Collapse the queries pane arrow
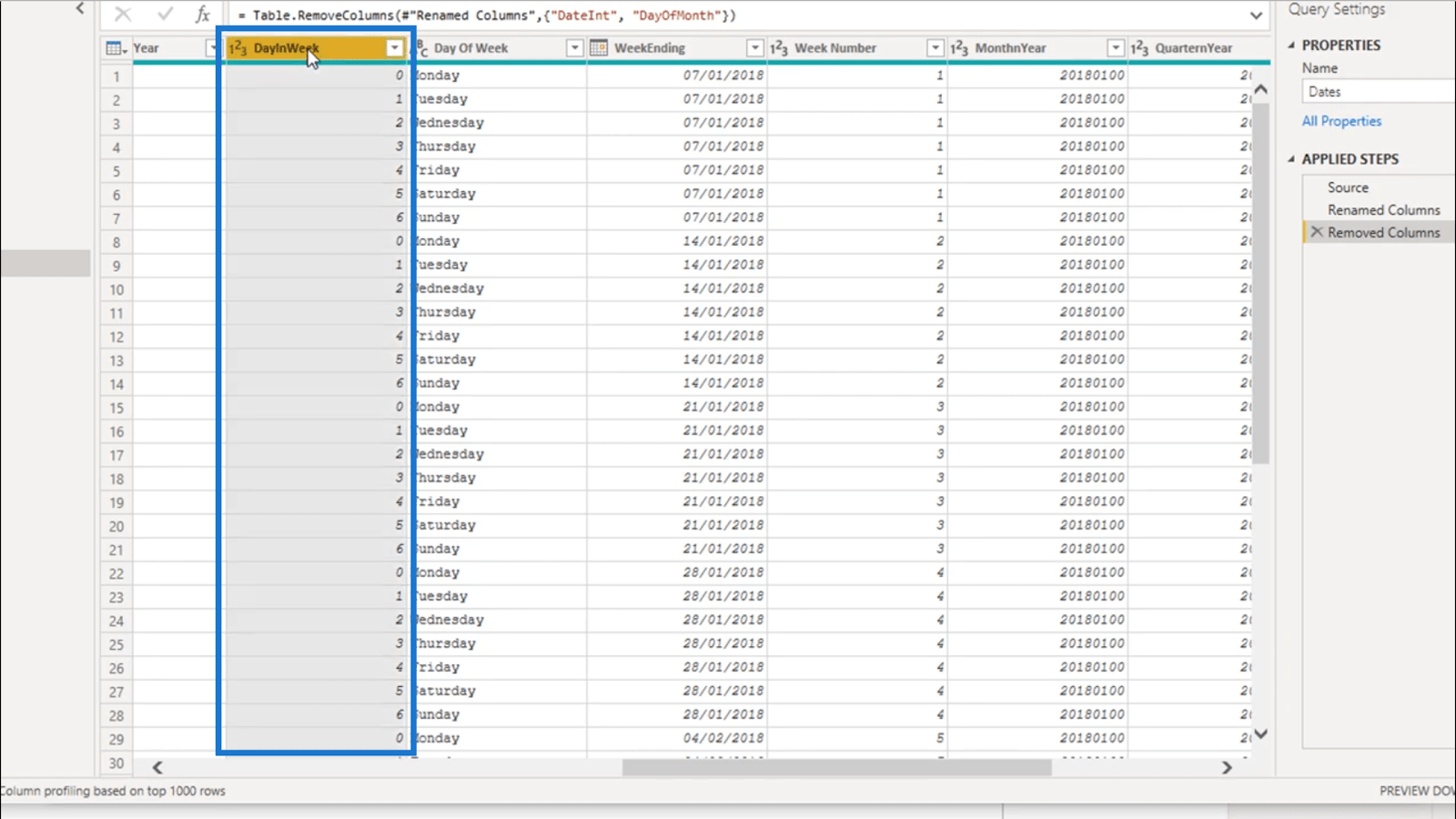Screen dimensions: 1456x819 (80, 8)
